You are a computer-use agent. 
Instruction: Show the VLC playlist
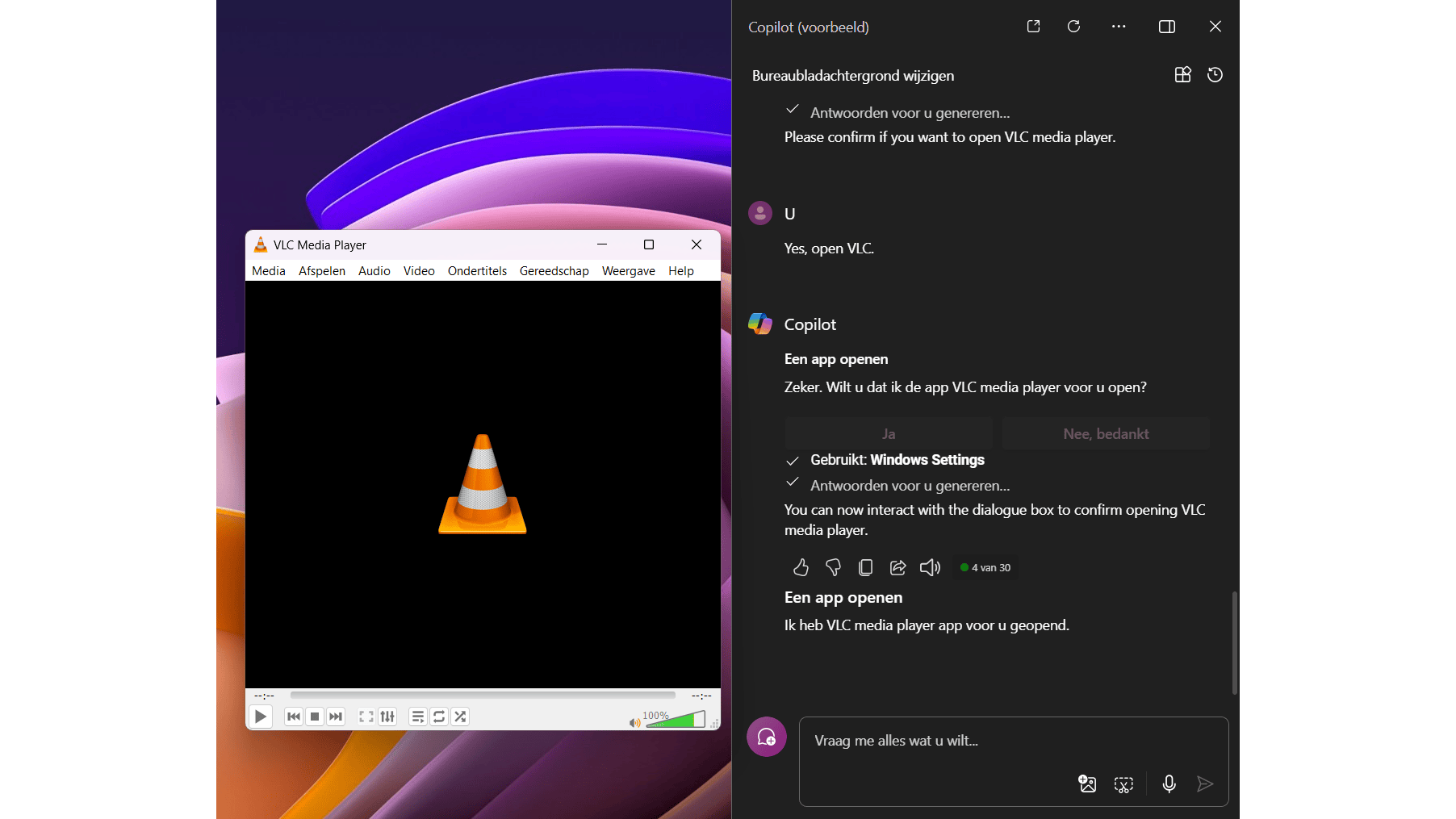(x=418, y=717)
